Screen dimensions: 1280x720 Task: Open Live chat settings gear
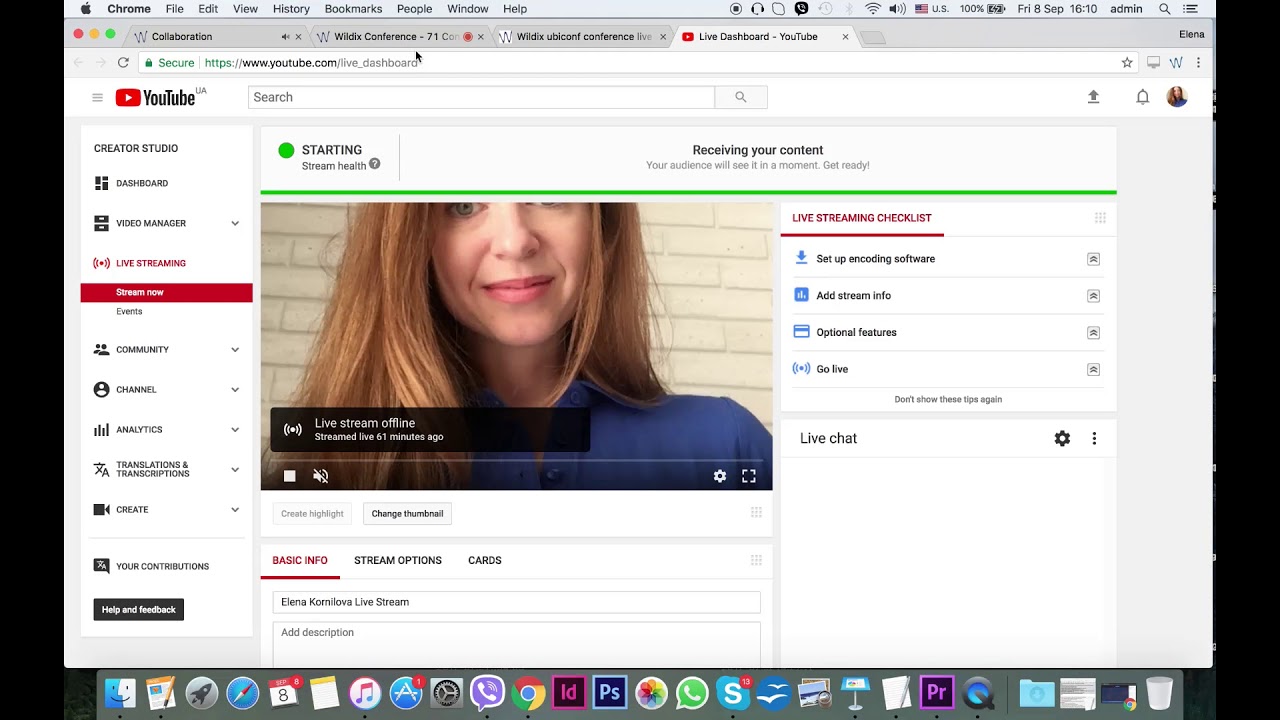(1062, 438)
